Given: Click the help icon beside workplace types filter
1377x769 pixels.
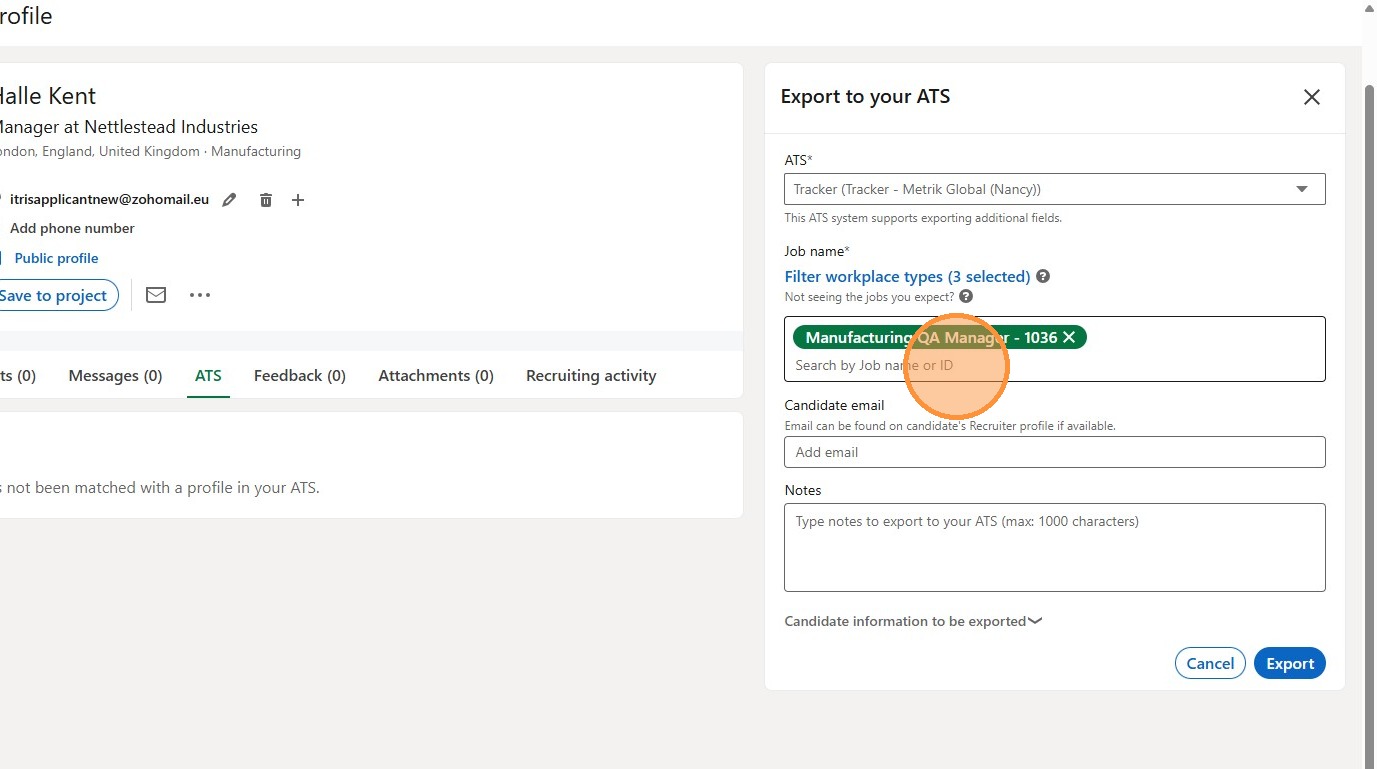Looking at the screenshot, I should (1043, 276).
